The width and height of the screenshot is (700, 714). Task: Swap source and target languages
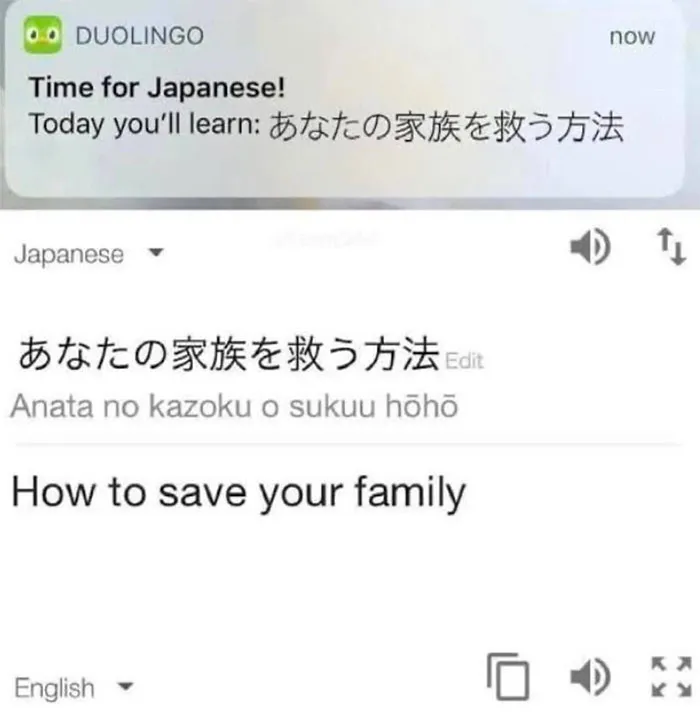coord(671,247)
